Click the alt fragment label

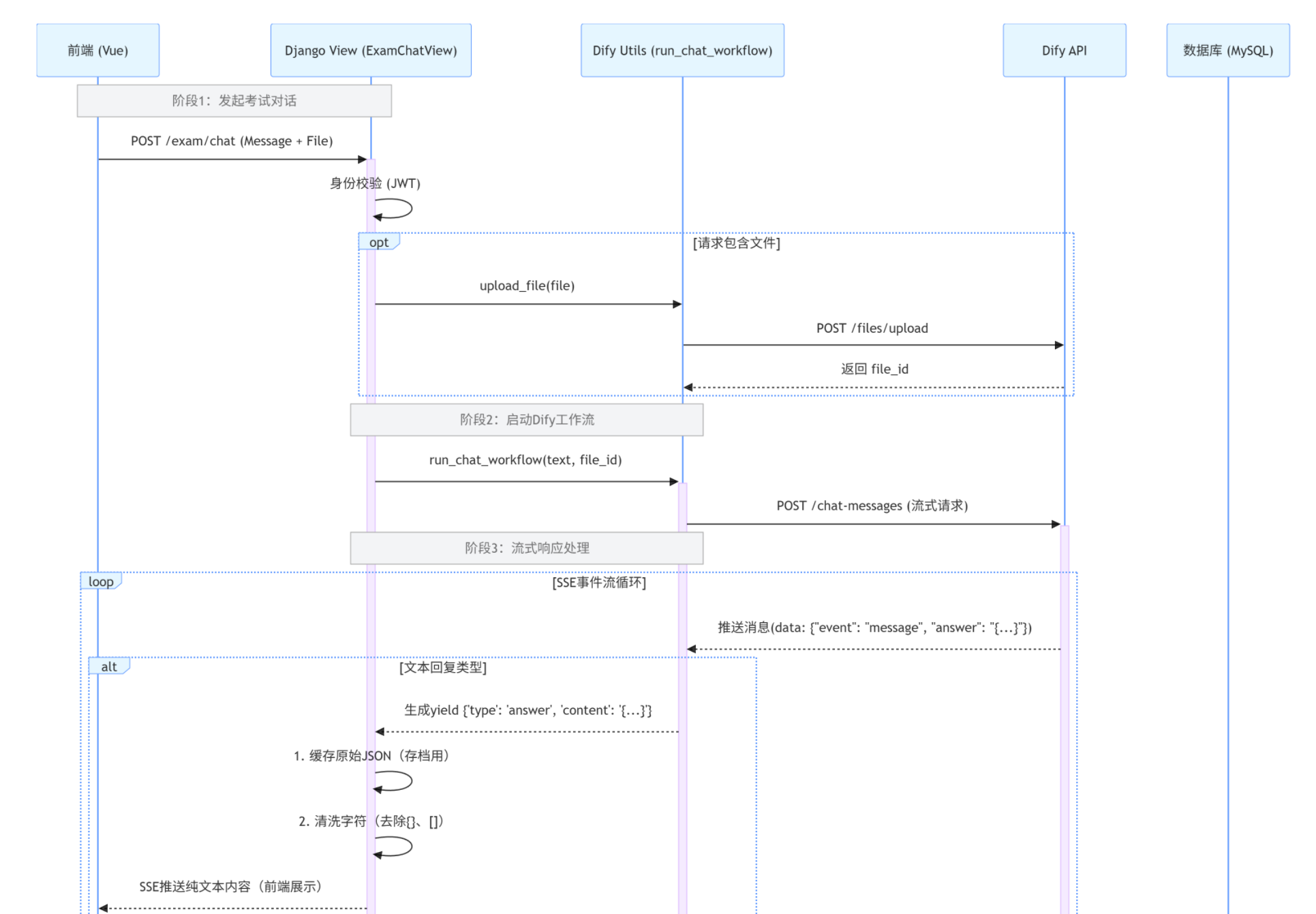tap(109, 667)
